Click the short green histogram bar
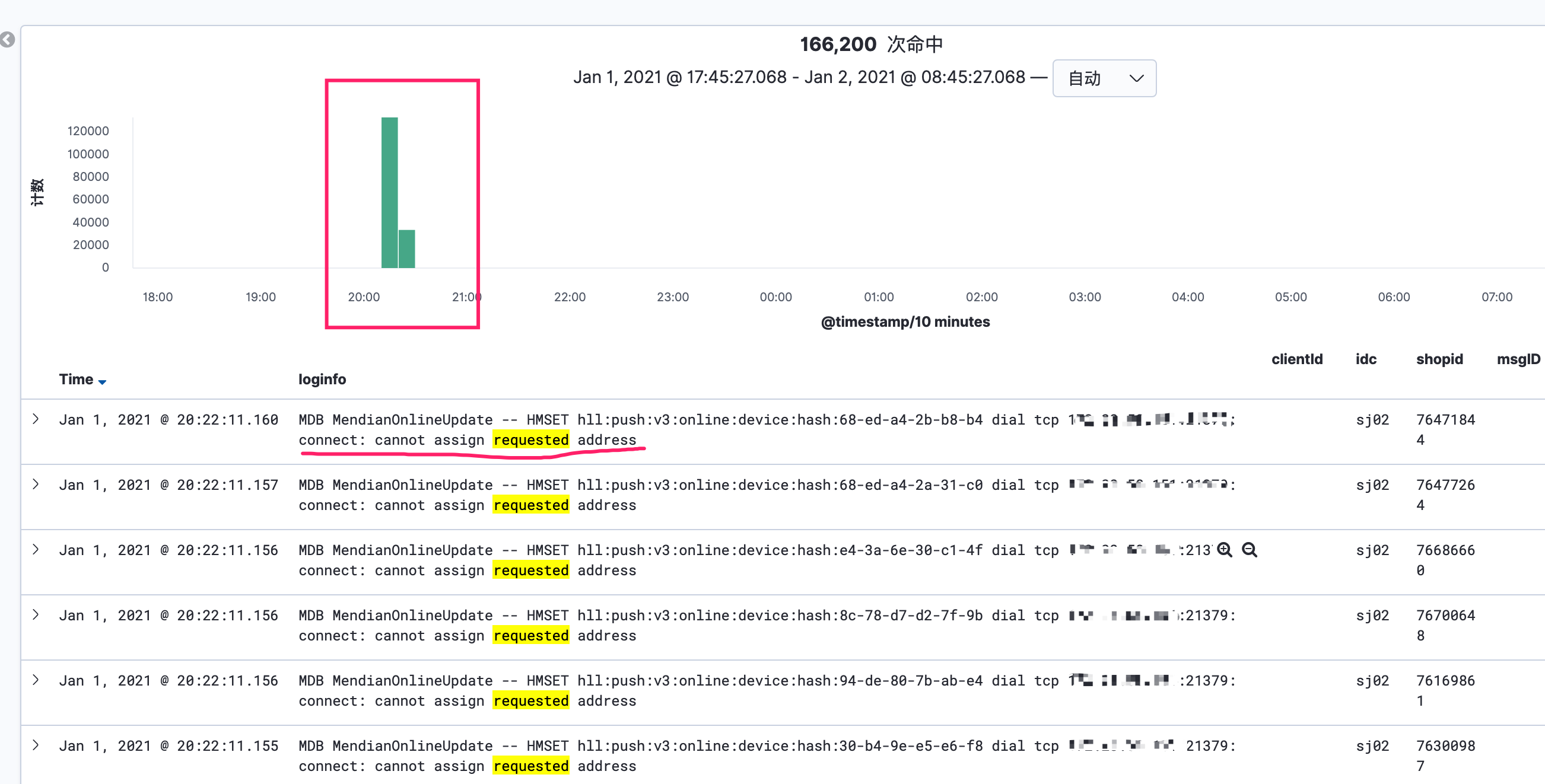The width and height of the screenshot is (1545, 784). (x=406, y=248)
